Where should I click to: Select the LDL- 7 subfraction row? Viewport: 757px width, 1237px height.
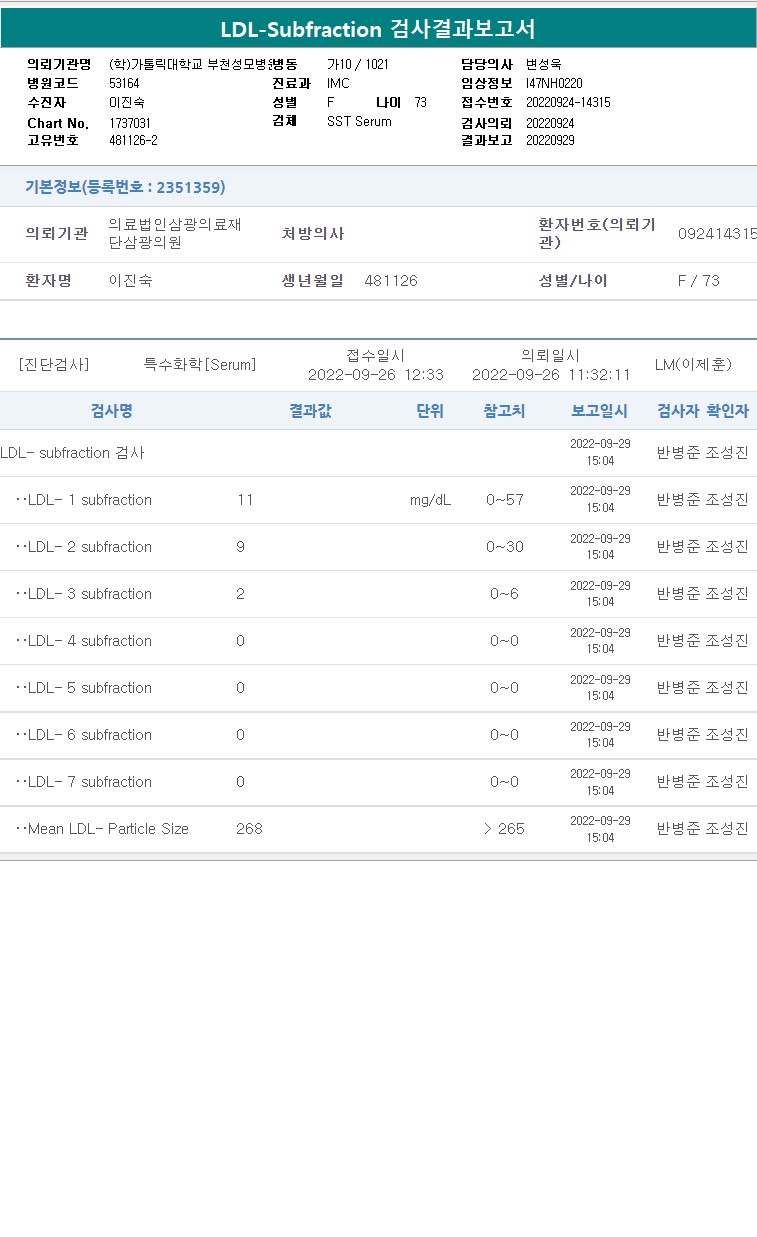point(378,782)
